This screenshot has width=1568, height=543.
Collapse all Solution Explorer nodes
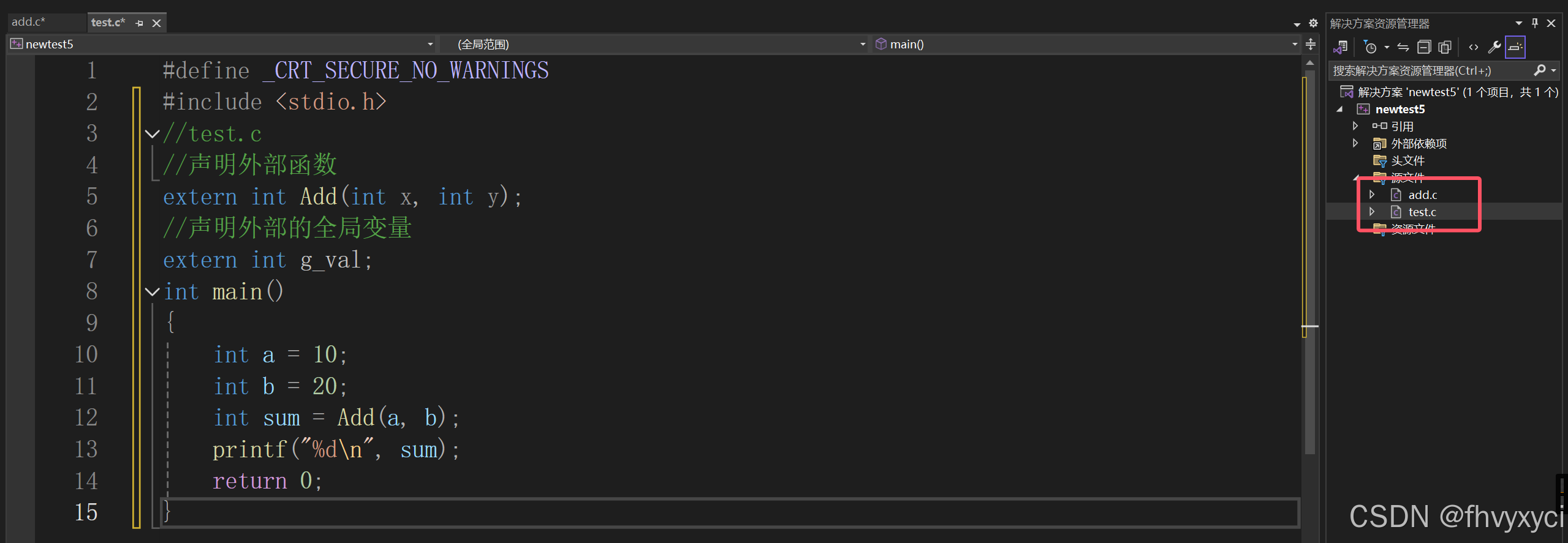click(1424, 47)
